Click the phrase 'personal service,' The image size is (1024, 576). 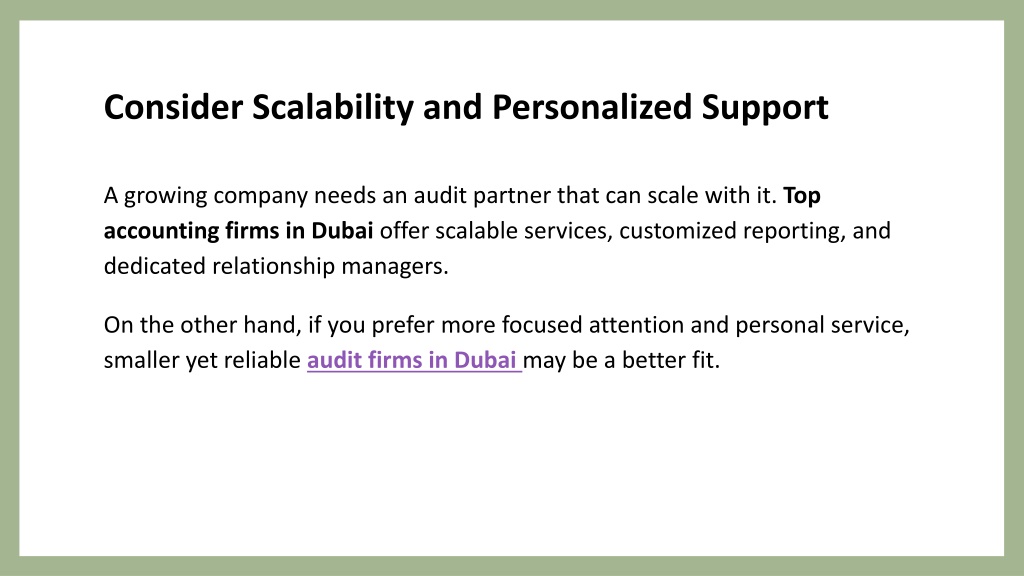coord(822,325)
